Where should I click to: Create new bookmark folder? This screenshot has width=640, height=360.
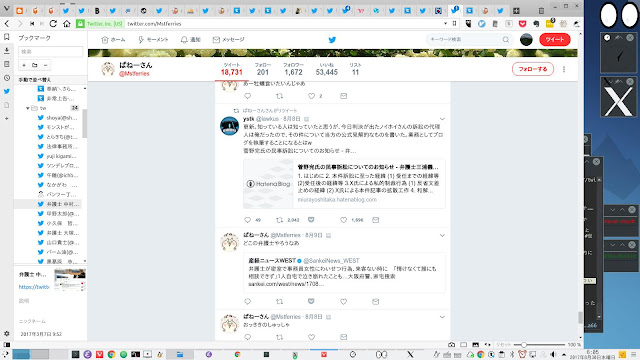(x=35, y=65)
